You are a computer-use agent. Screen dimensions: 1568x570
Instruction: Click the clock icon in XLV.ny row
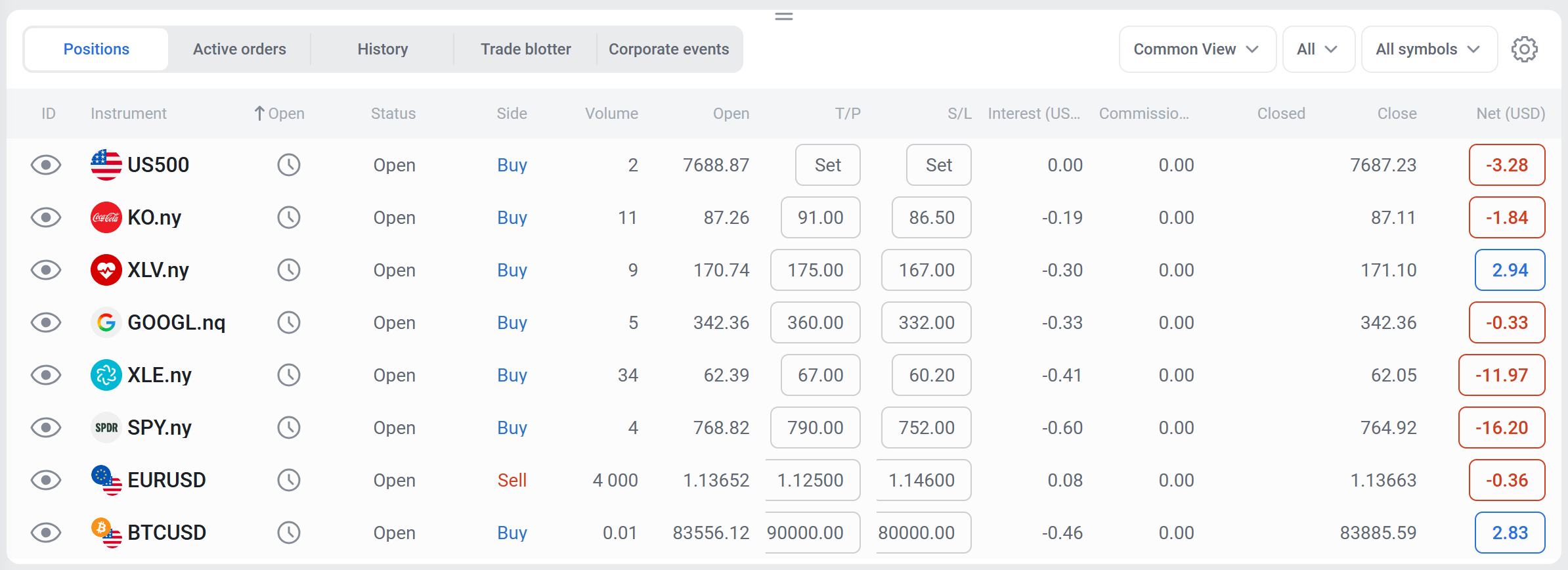(289, 270)
